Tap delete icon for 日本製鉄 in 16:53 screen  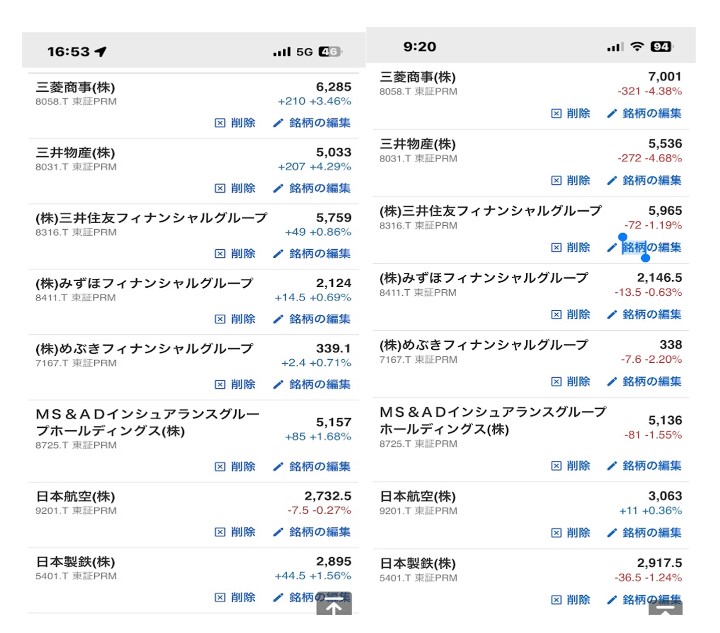220,597
